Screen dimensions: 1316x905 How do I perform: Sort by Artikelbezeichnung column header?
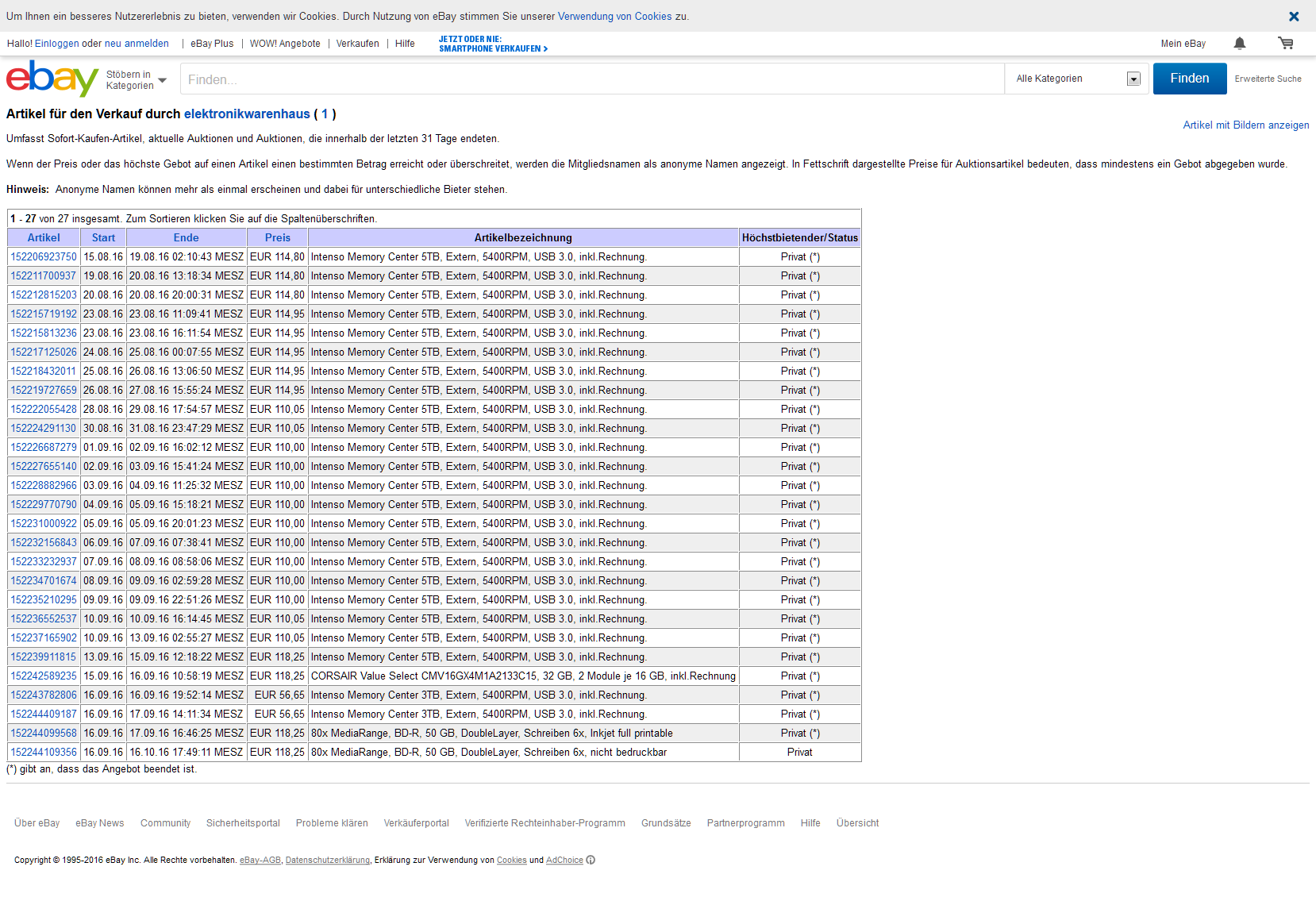[523, 237]
